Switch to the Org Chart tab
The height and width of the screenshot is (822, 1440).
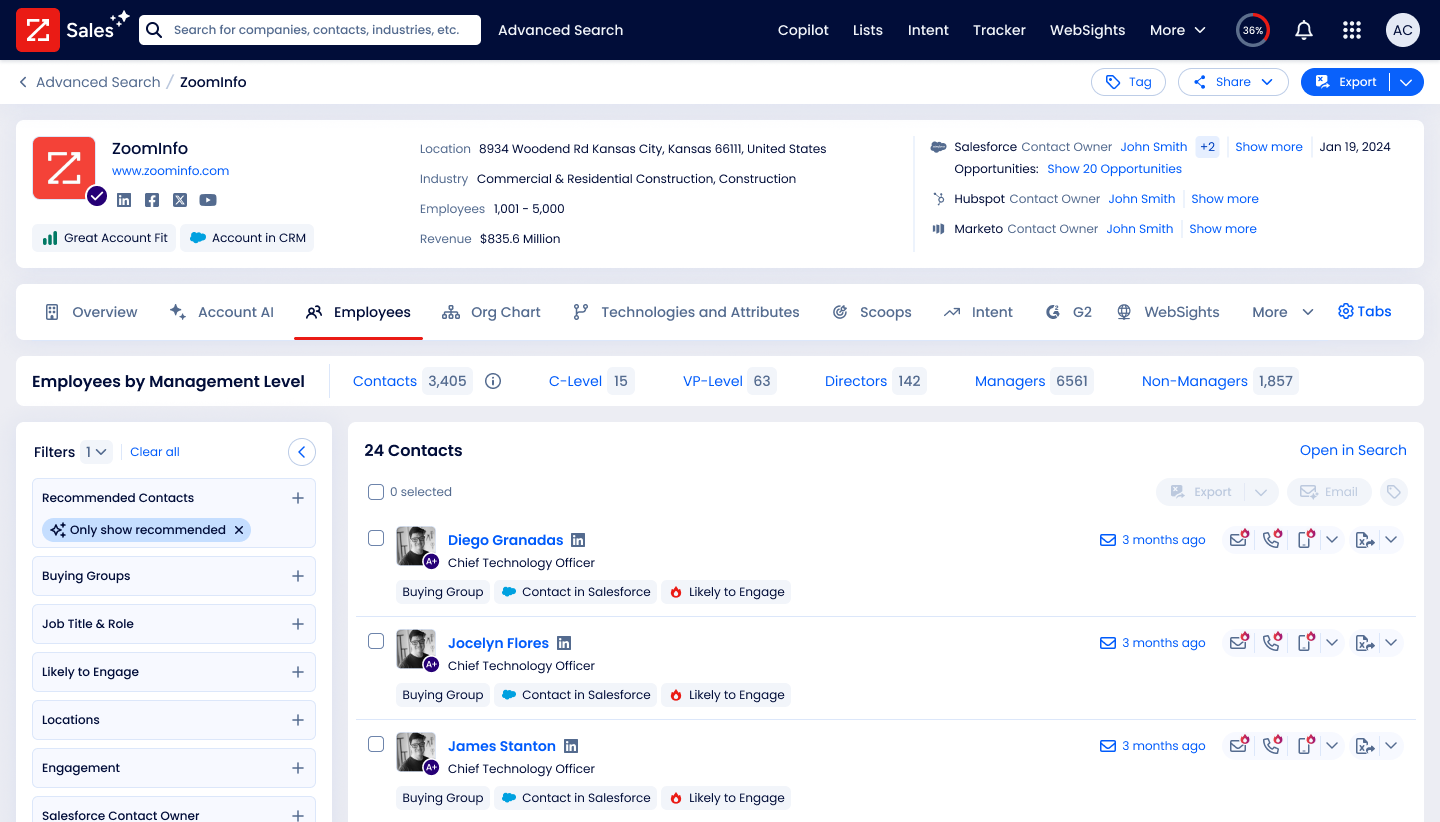(x=491, y=312)
